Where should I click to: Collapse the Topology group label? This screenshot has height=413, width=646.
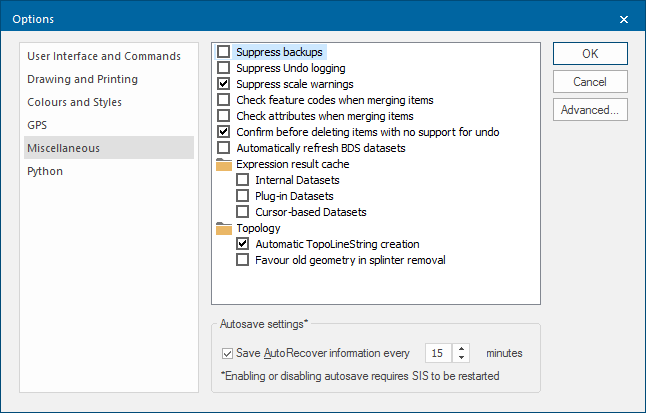[x=258, y=228]
